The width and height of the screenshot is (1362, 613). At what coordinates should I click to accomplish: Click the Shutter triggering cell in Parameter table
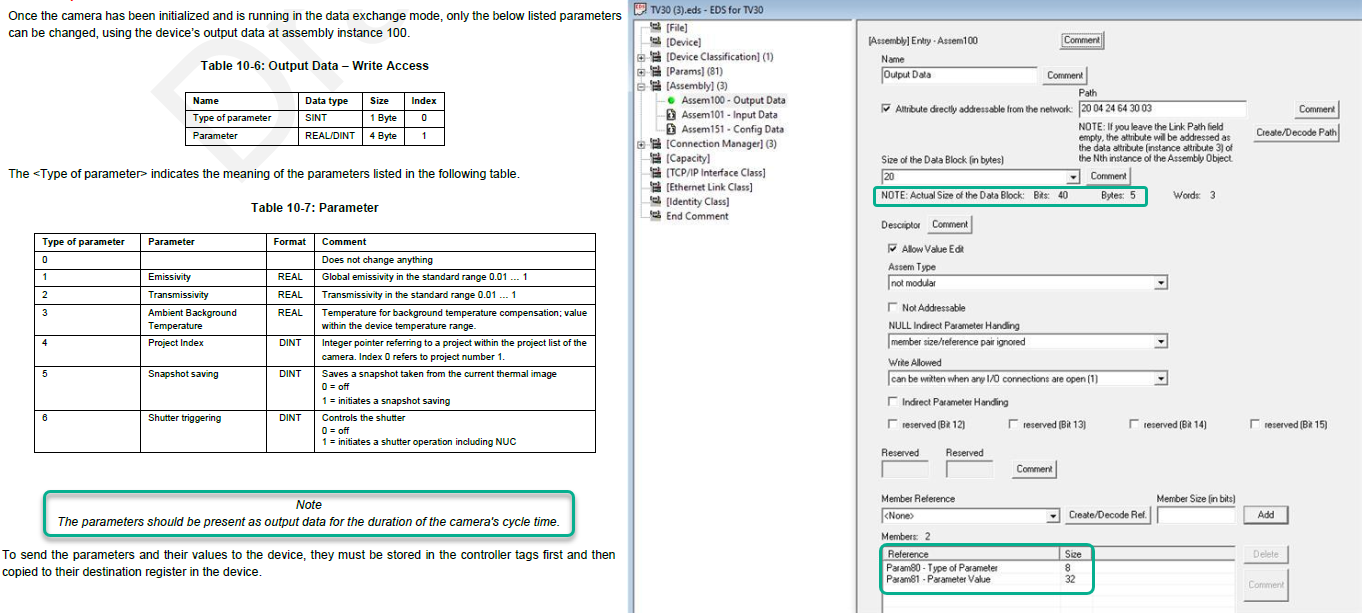tap(205, 430)
